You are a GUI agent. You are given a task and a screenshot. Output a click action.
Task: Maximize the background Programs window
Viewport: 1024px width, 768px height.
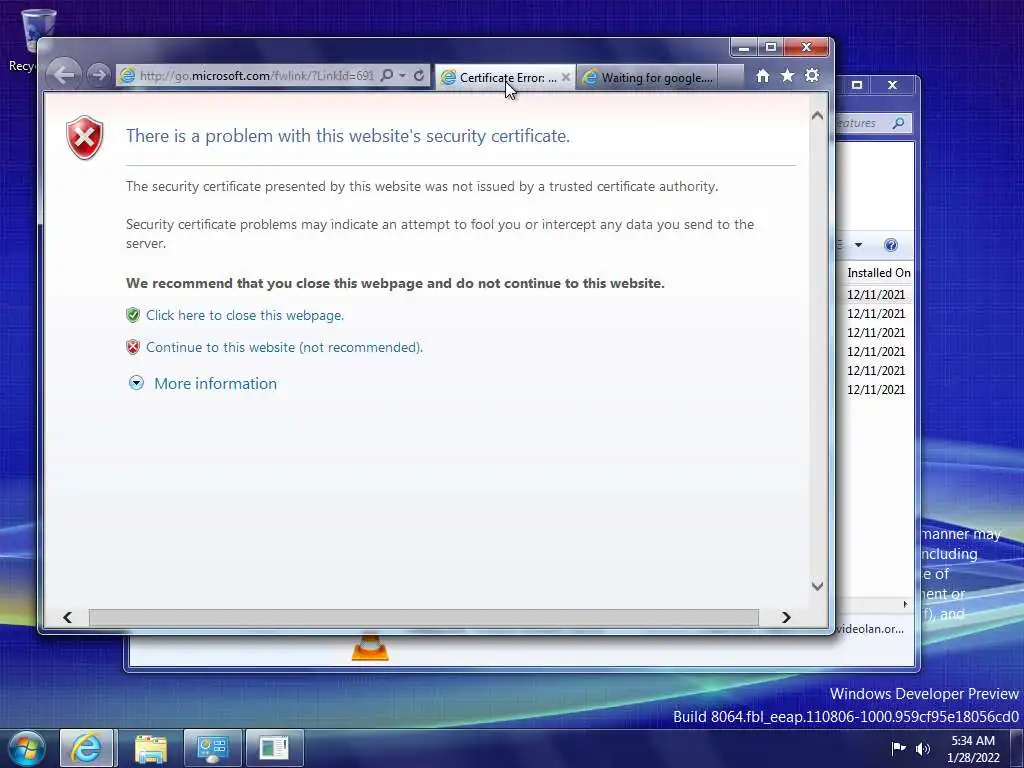click(857, 85)
